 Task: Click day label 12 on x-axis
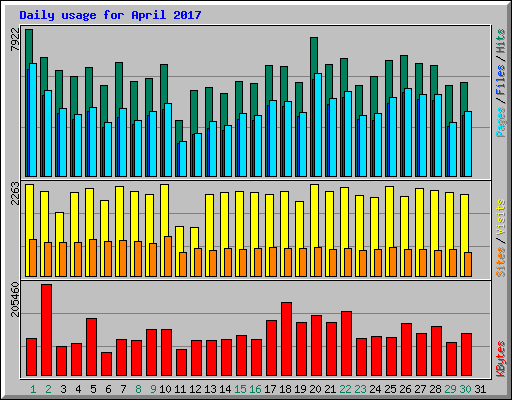tap(195, 389)
